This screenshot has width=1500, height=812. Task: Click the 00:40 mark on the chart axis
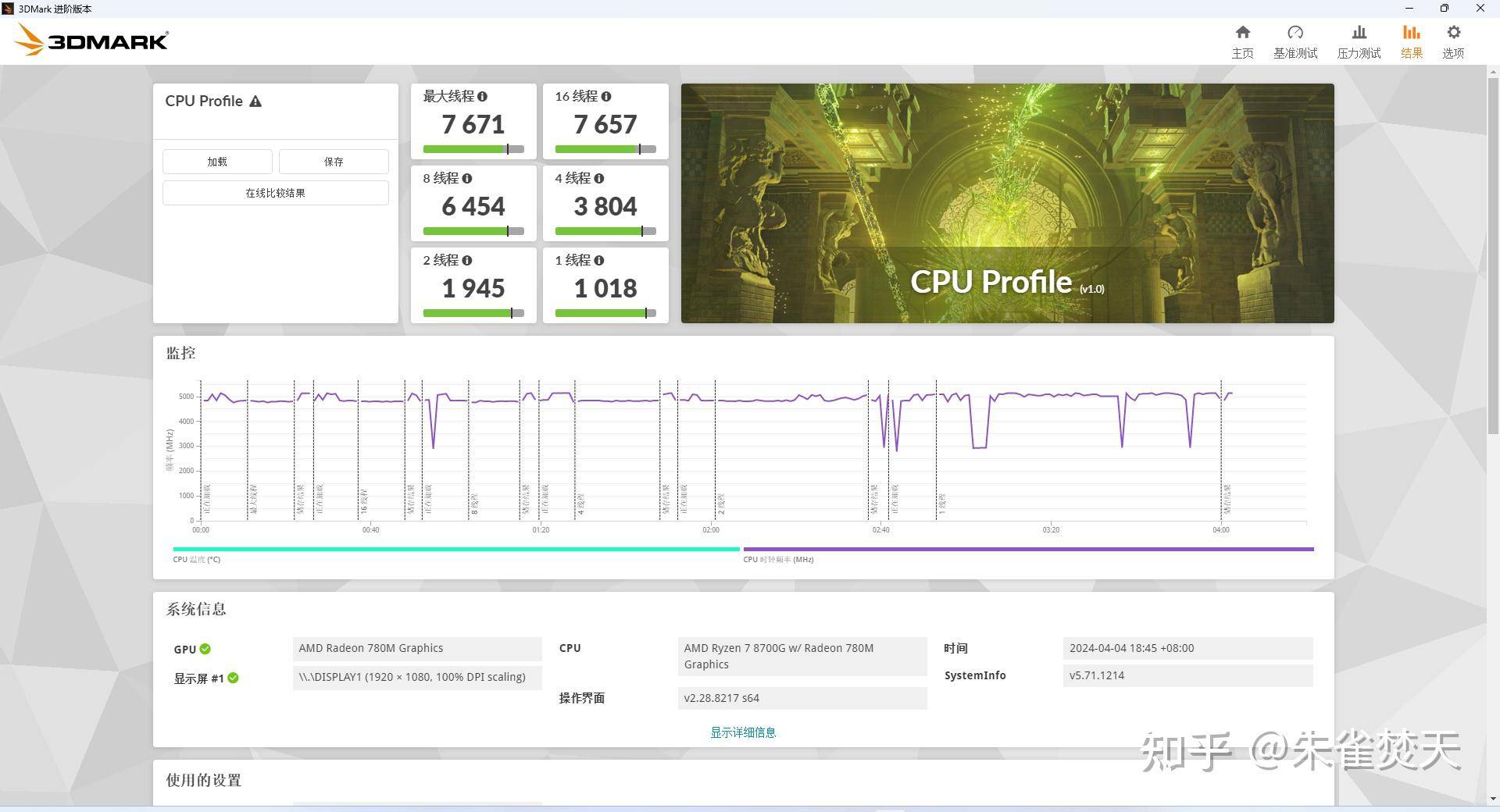[x=370, y=530]
